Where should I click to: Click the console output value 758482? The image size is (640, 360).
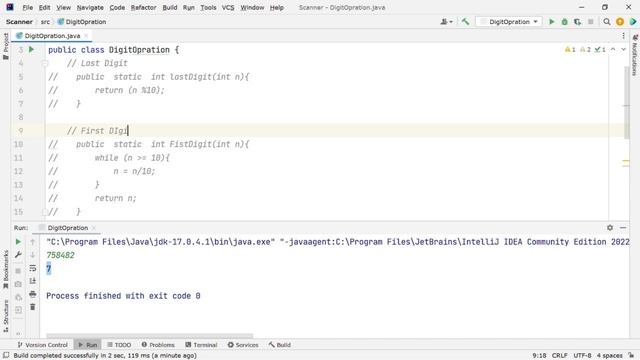coord(60,255)
